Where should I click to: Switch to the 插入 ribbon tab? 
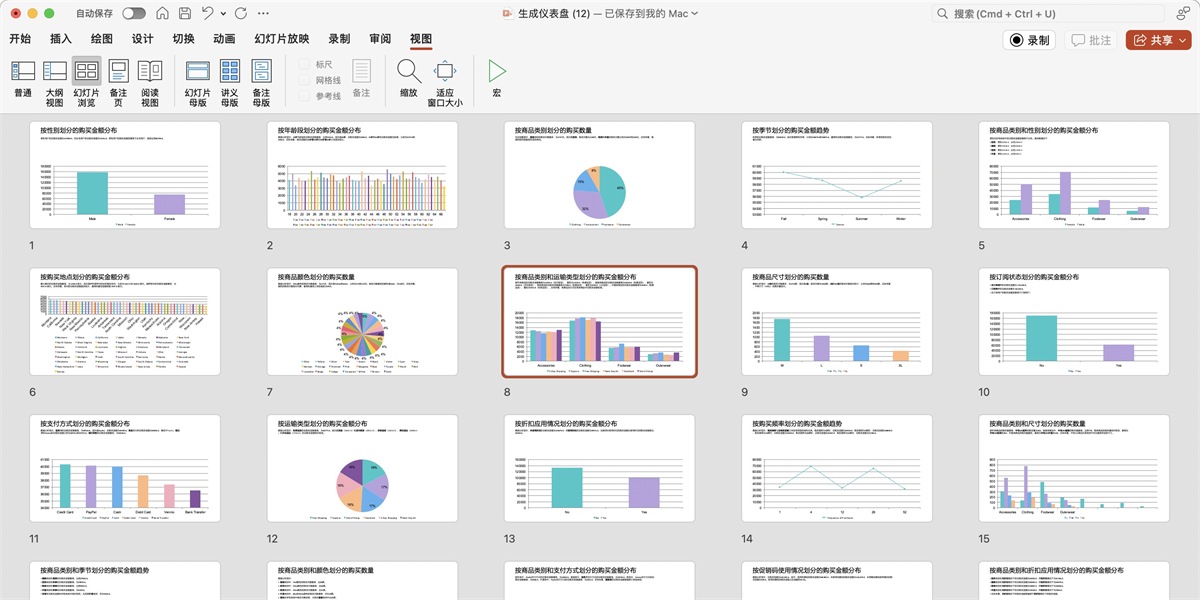click(61, 39)
